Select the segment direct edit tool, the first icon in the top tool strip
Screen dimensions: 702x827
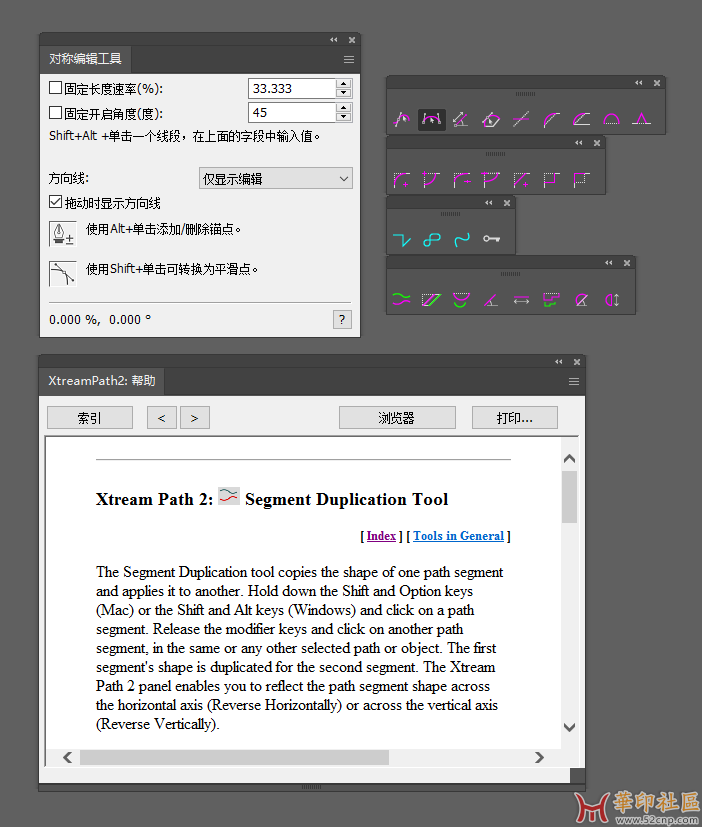(401, 120)
